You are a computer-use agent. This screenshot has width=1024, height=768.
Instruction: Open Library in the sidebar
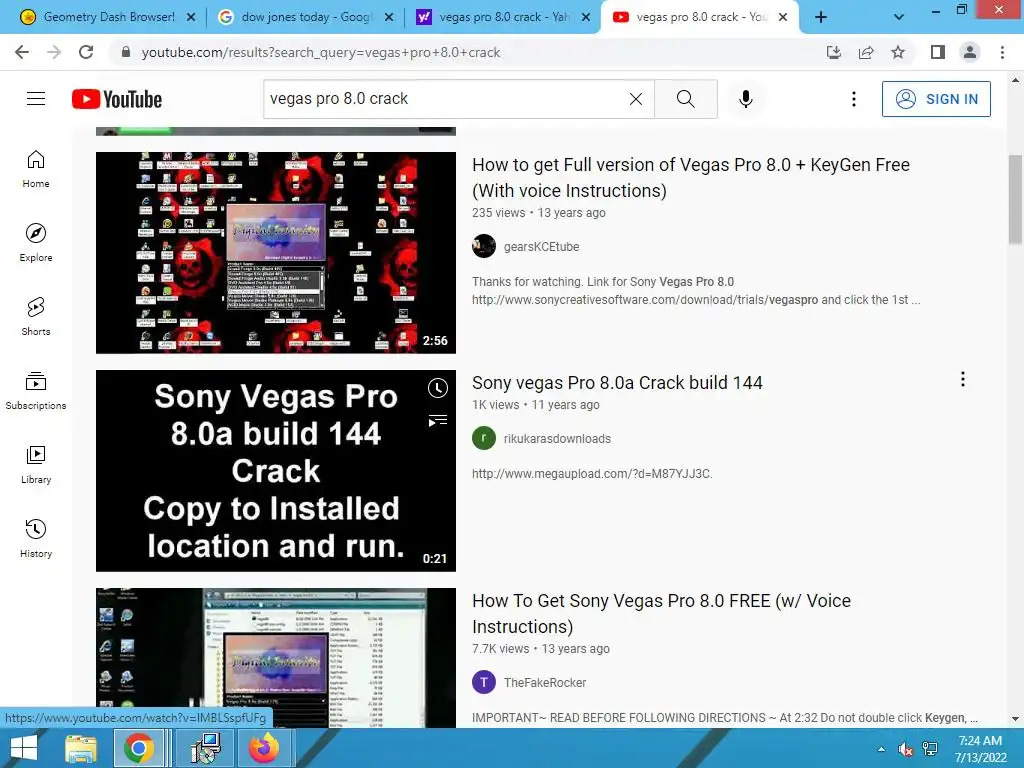point(36,464)
